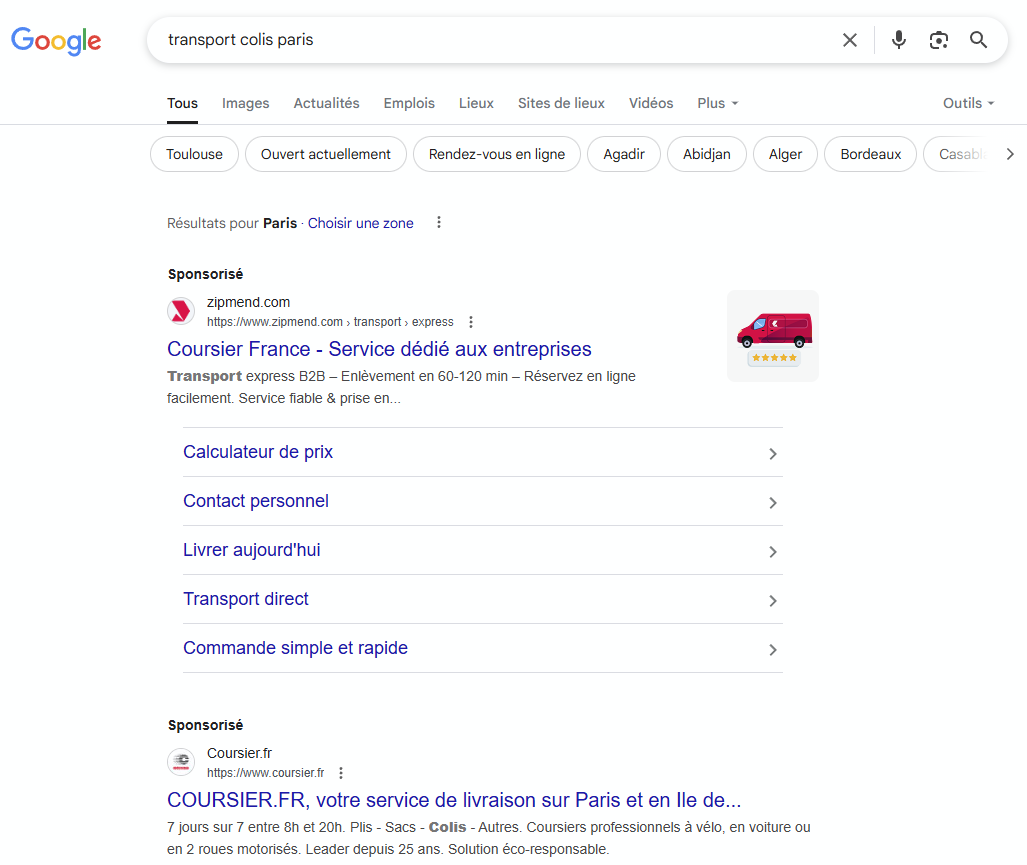The height and width of the screenshot is (865, 1027).
Task: Click the red van ad thumbnail
Action: point(773,336)
